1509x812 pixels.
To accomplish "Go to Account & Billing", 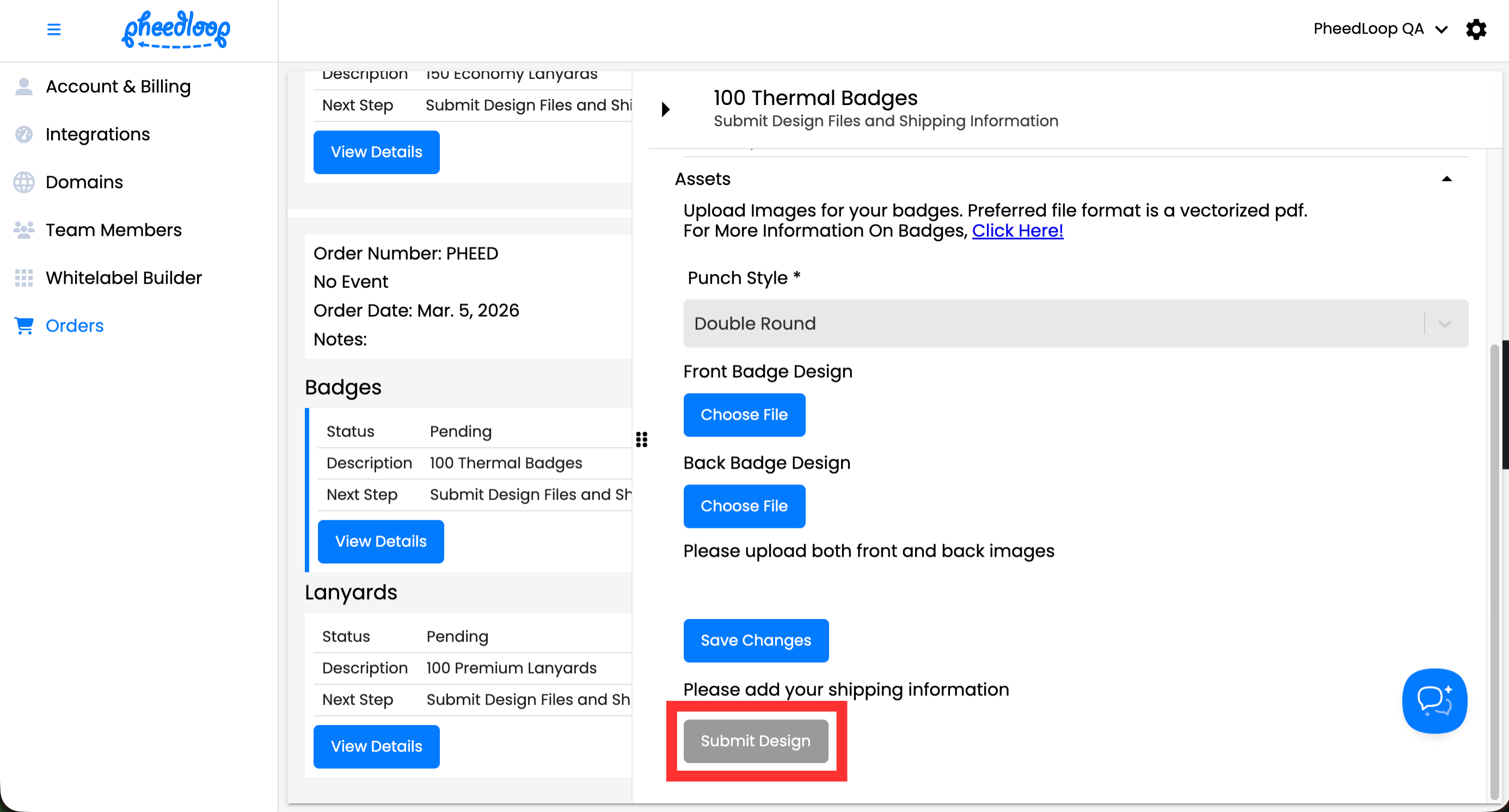I will coord(118,87).
